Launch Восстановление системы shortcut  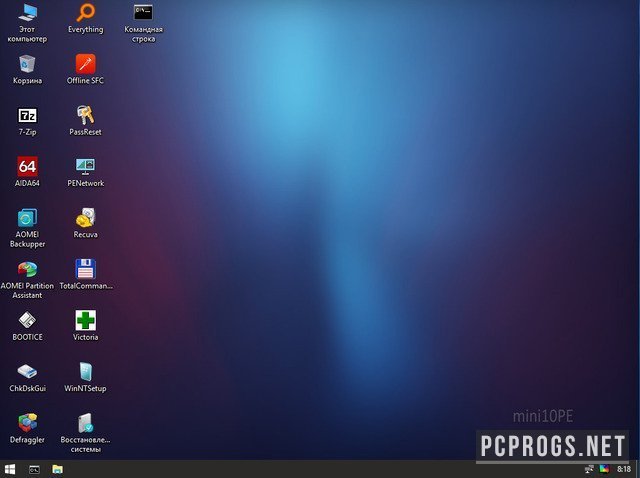pos(85,433)
